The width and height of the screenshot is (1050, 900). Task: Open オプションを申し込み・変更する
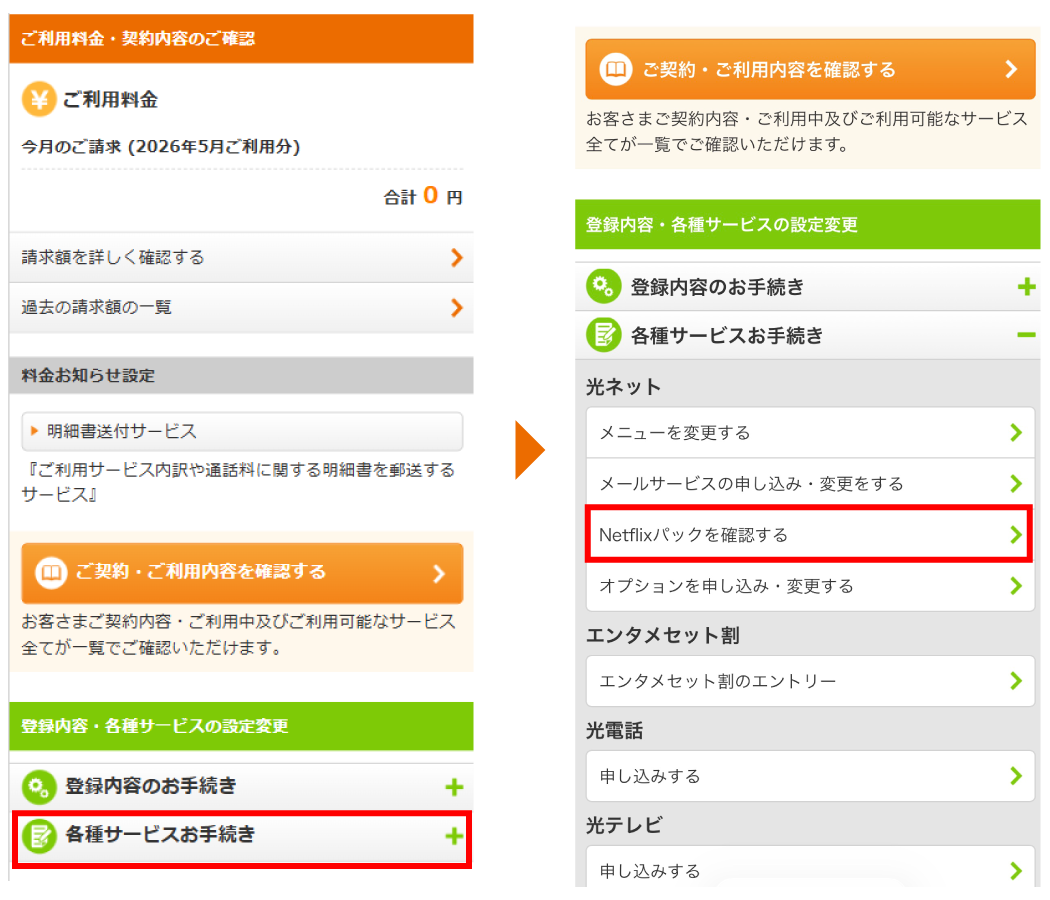(810, 586)
